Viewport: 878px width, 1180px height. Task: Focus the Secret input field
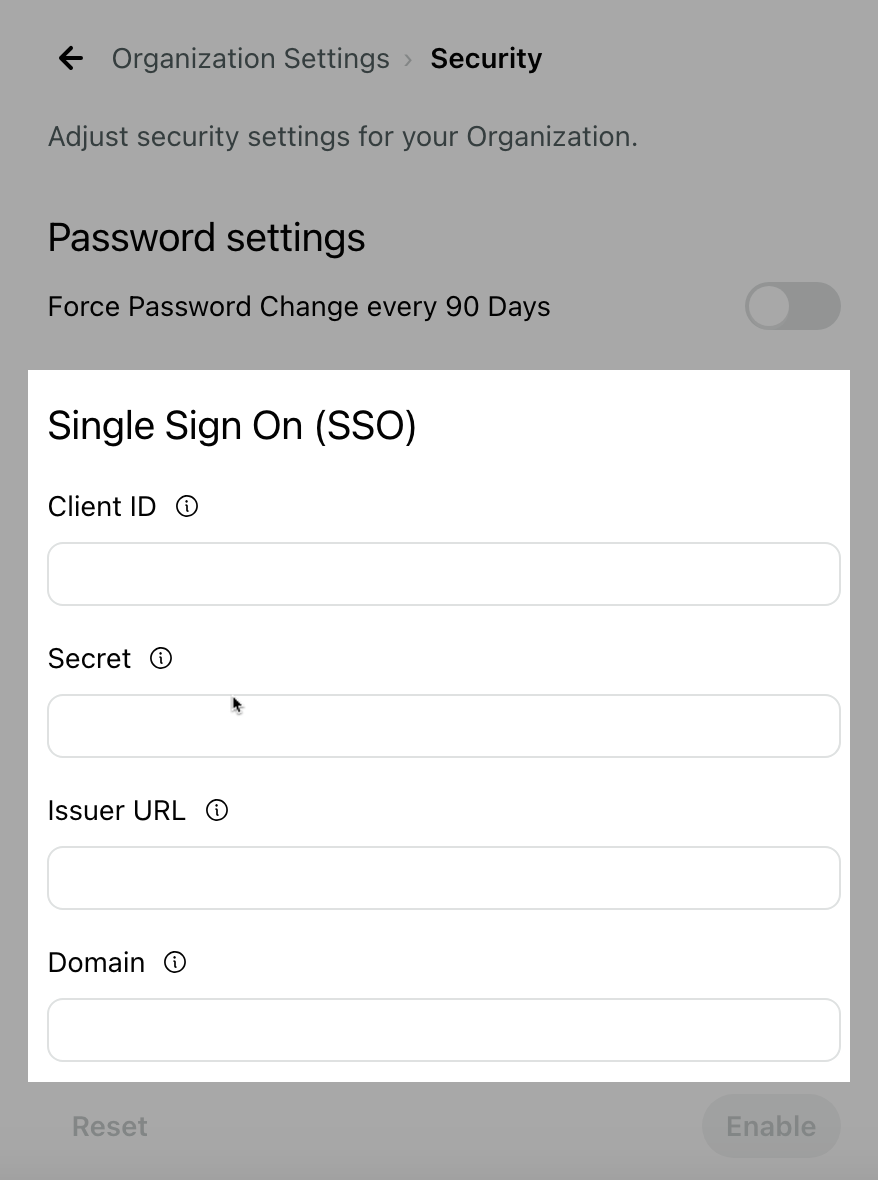pos(444,726)
